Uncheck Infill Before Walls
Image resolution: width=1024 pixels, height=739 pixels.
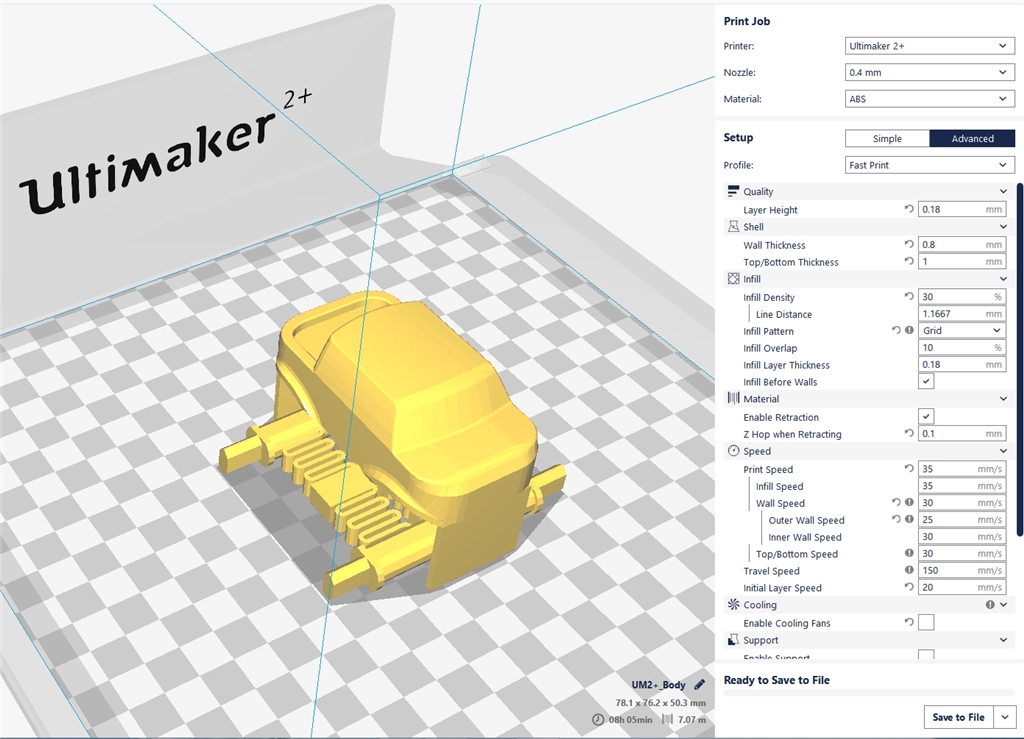(x=926, y=381)
